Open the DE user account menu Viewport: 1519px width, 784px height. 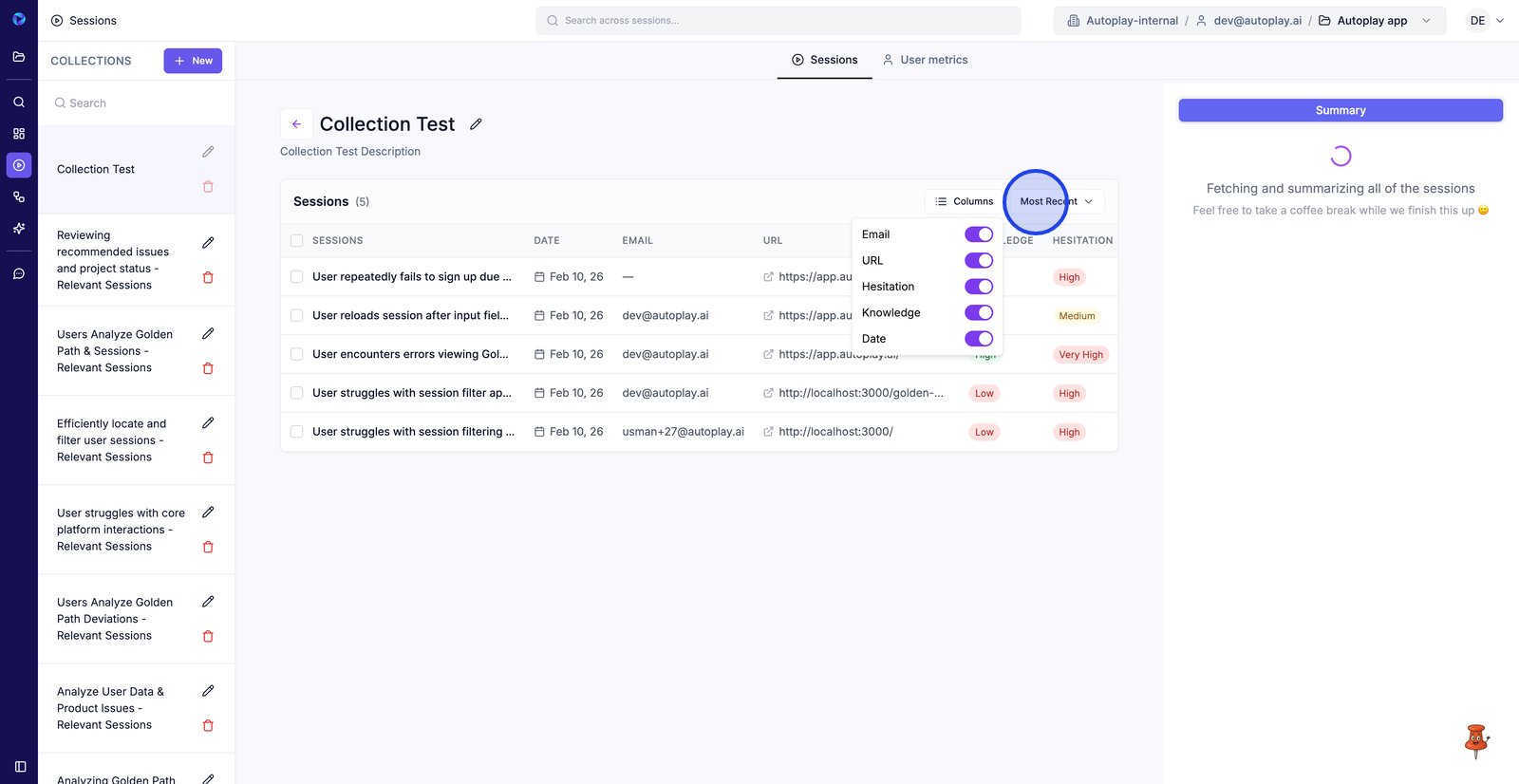(x=1486, y=21)
